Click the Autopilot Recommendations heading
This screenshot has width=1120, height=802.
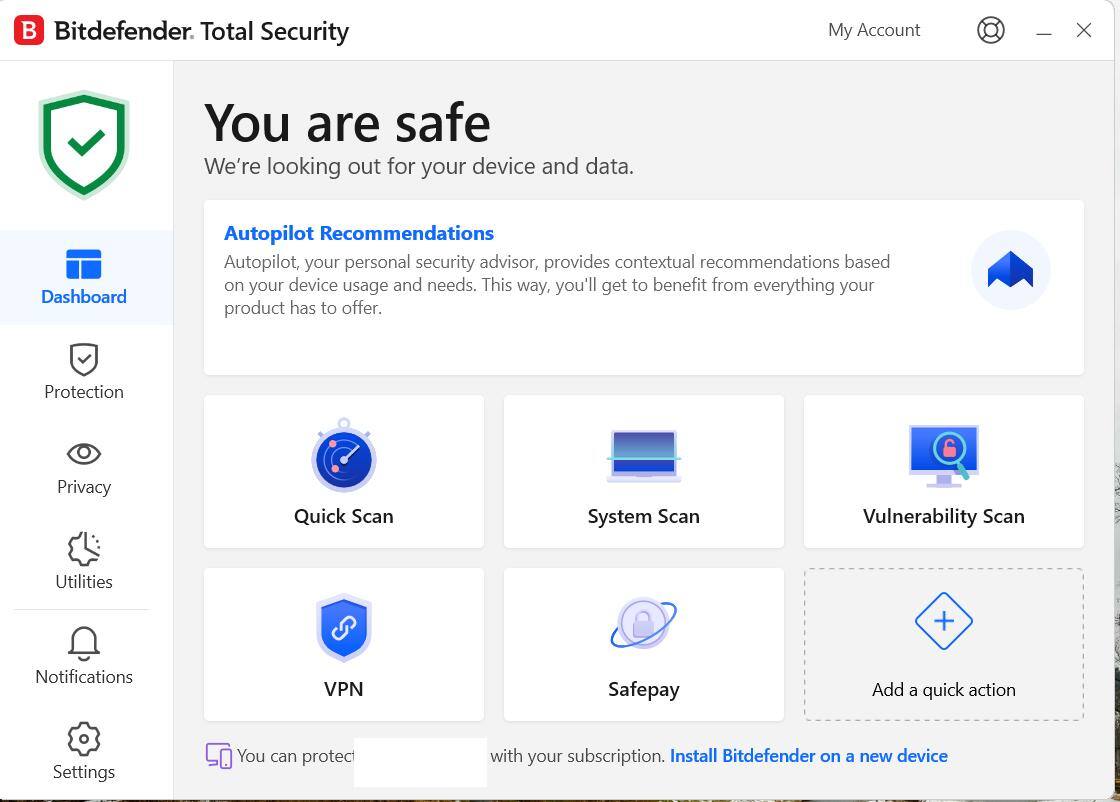coord(359,233)
